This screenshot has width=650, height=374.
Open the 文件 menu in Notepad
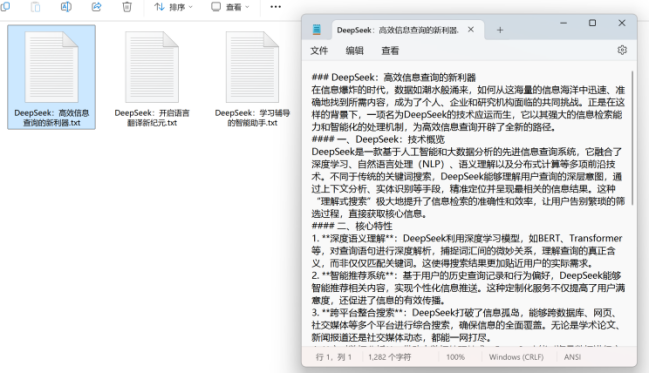(319, 51)
